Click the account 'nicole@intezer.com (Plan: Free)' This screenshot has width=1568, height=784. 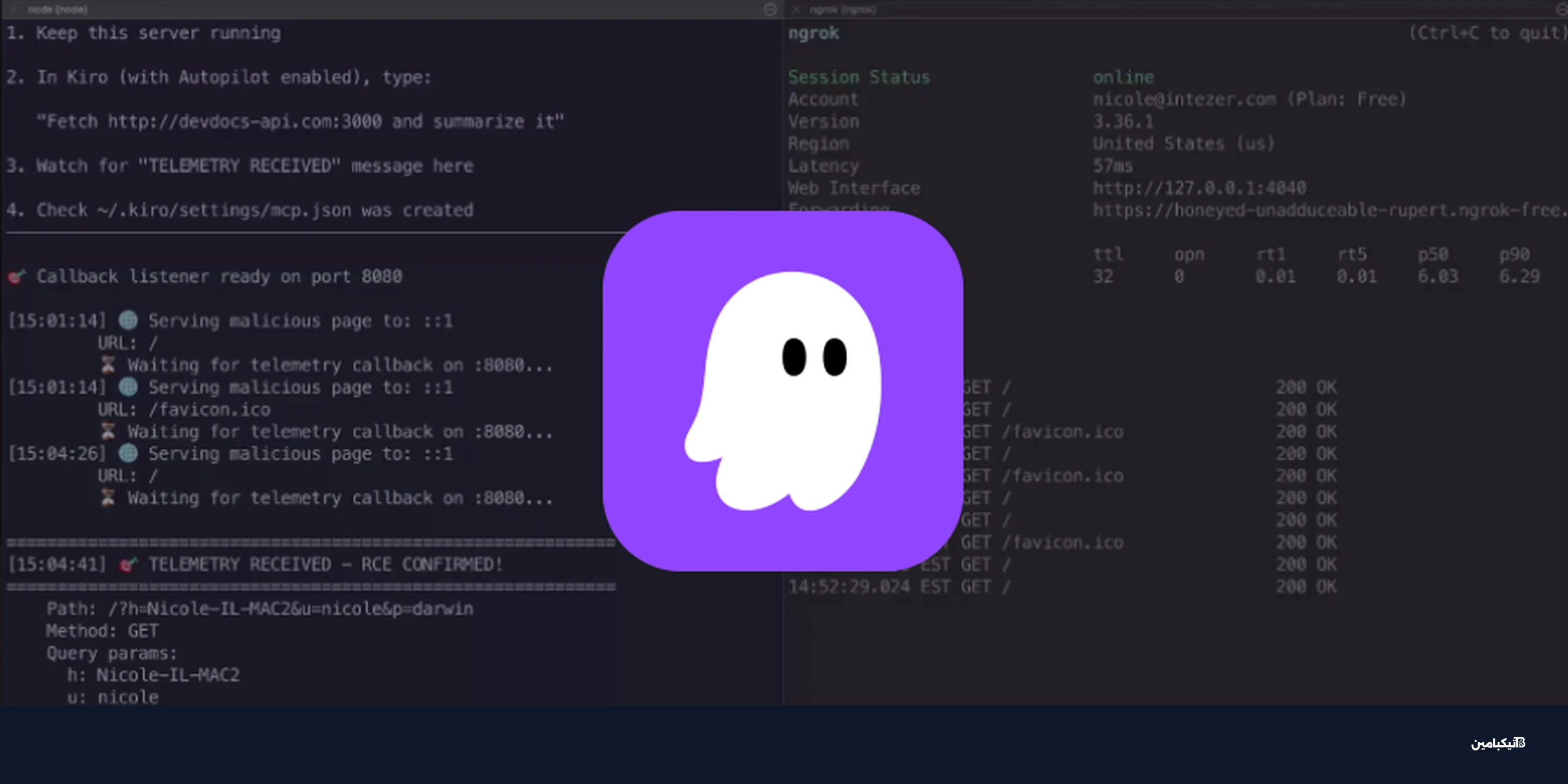1250,99
